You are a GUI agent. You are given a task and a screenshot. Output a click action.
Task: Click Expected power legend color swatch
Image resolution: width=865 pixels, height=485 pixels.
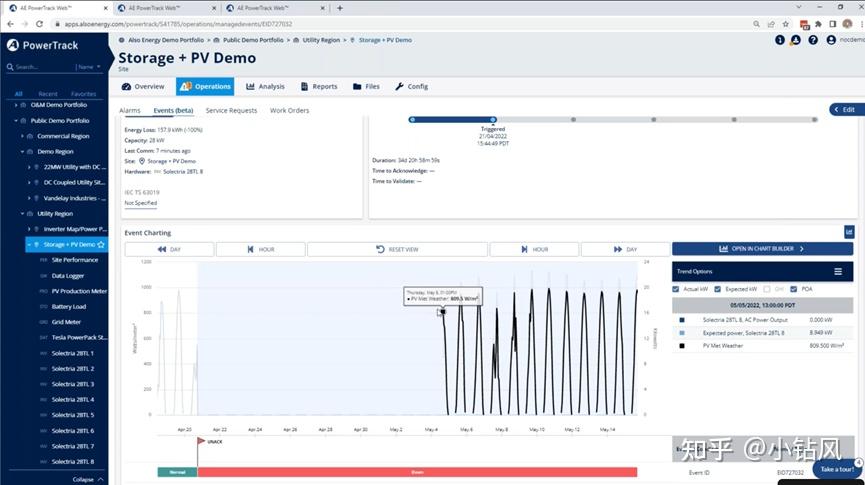(x=682, y=333)
